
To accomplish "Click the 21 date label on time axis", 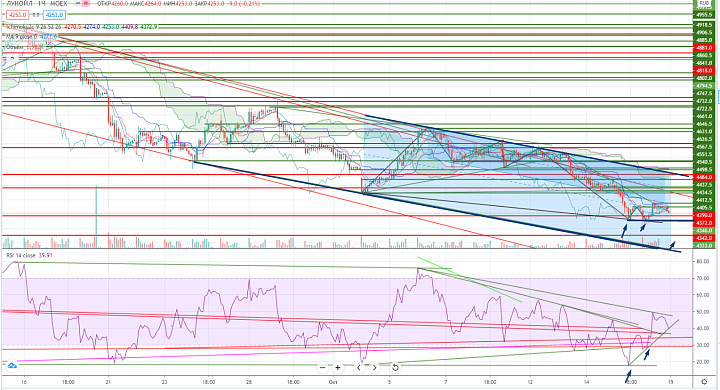I will pyautogui.click(x=108, y=382).
